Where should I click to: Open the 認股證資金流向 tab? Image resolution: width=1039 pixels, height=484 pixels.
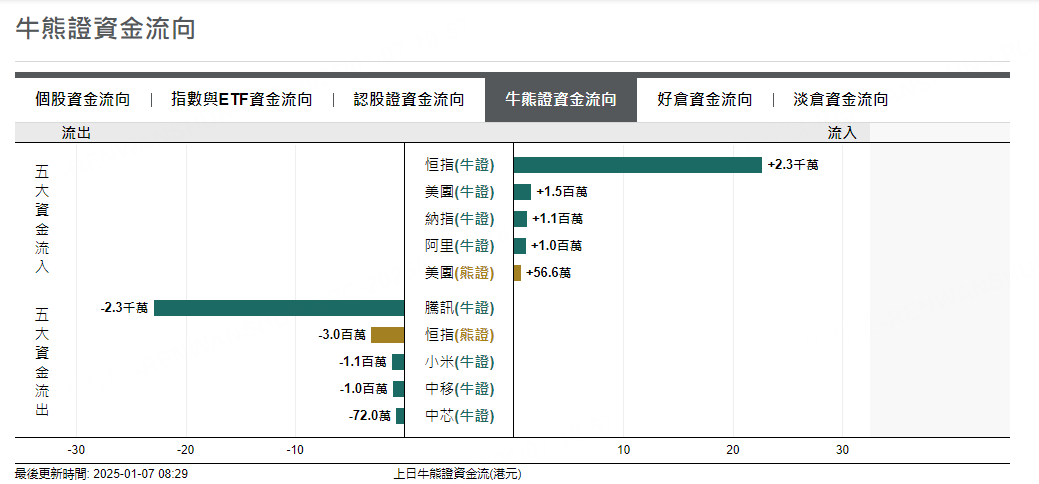click(409, 100)
